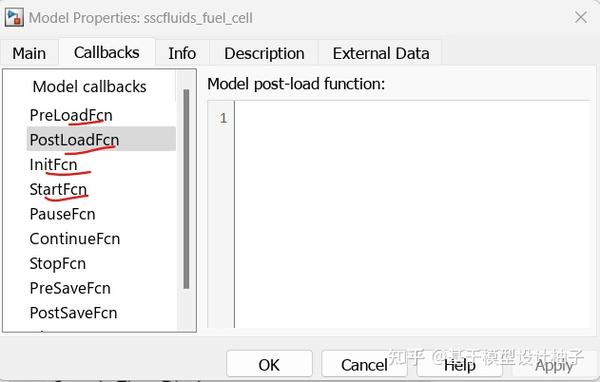This screenshot has height=382, width=600.
Task: Pick StartFcn from the model callbacks
Action: pos(58,189)
